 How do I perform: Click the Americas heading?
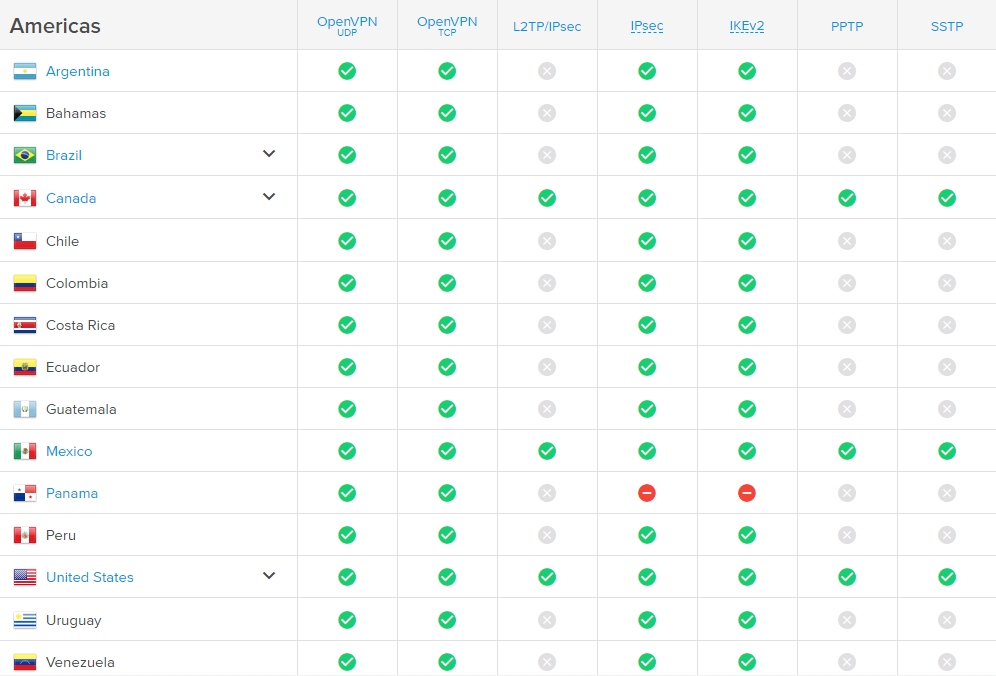[55, 26]
